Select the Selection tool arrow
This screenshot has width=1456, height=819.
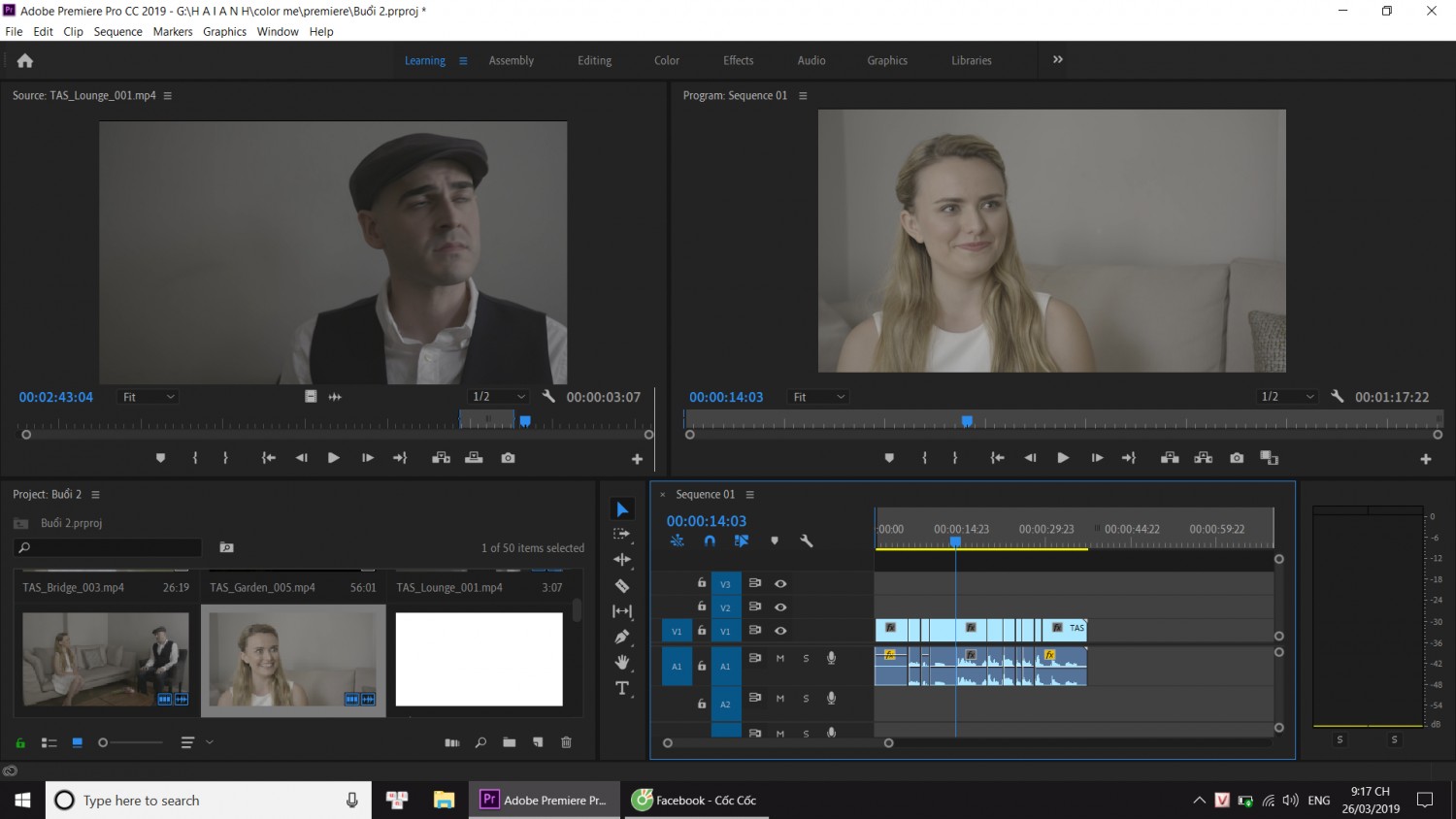[x=622, y=509]
